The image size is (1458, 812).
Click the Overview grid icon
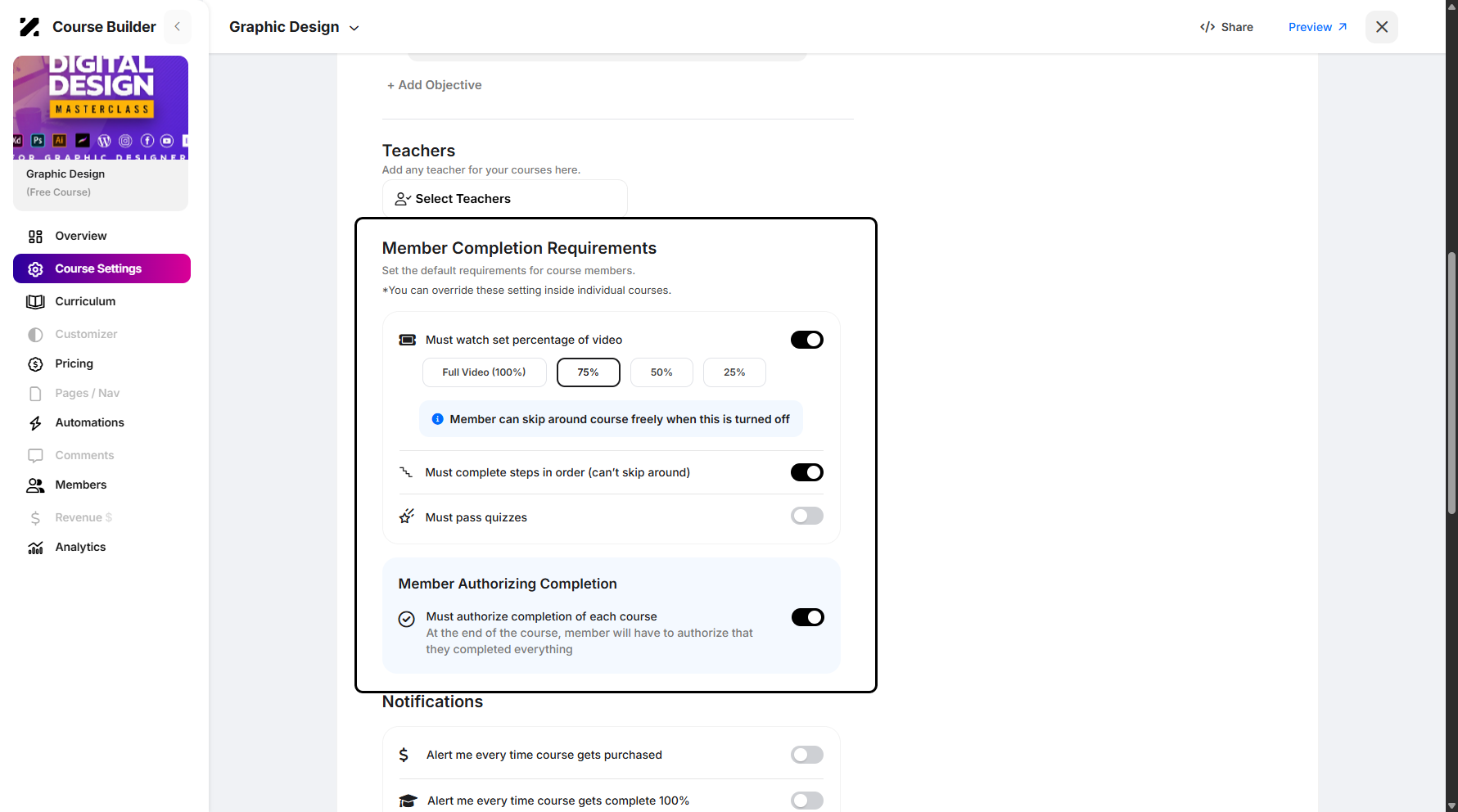click(x=35, y=237)
